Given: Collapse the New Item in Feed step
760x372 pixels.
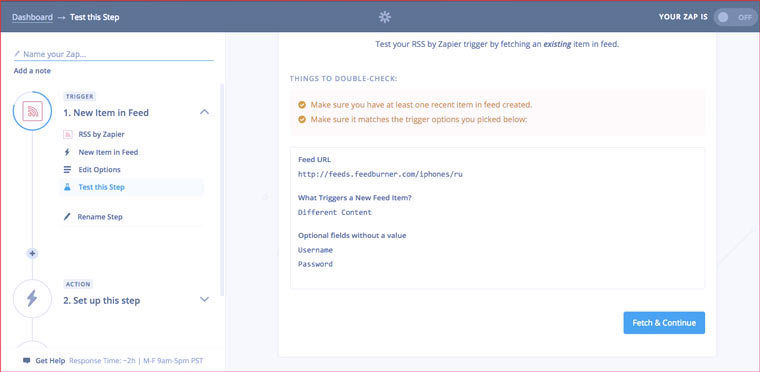Looking at the screenshot, I should click(205, 112).
